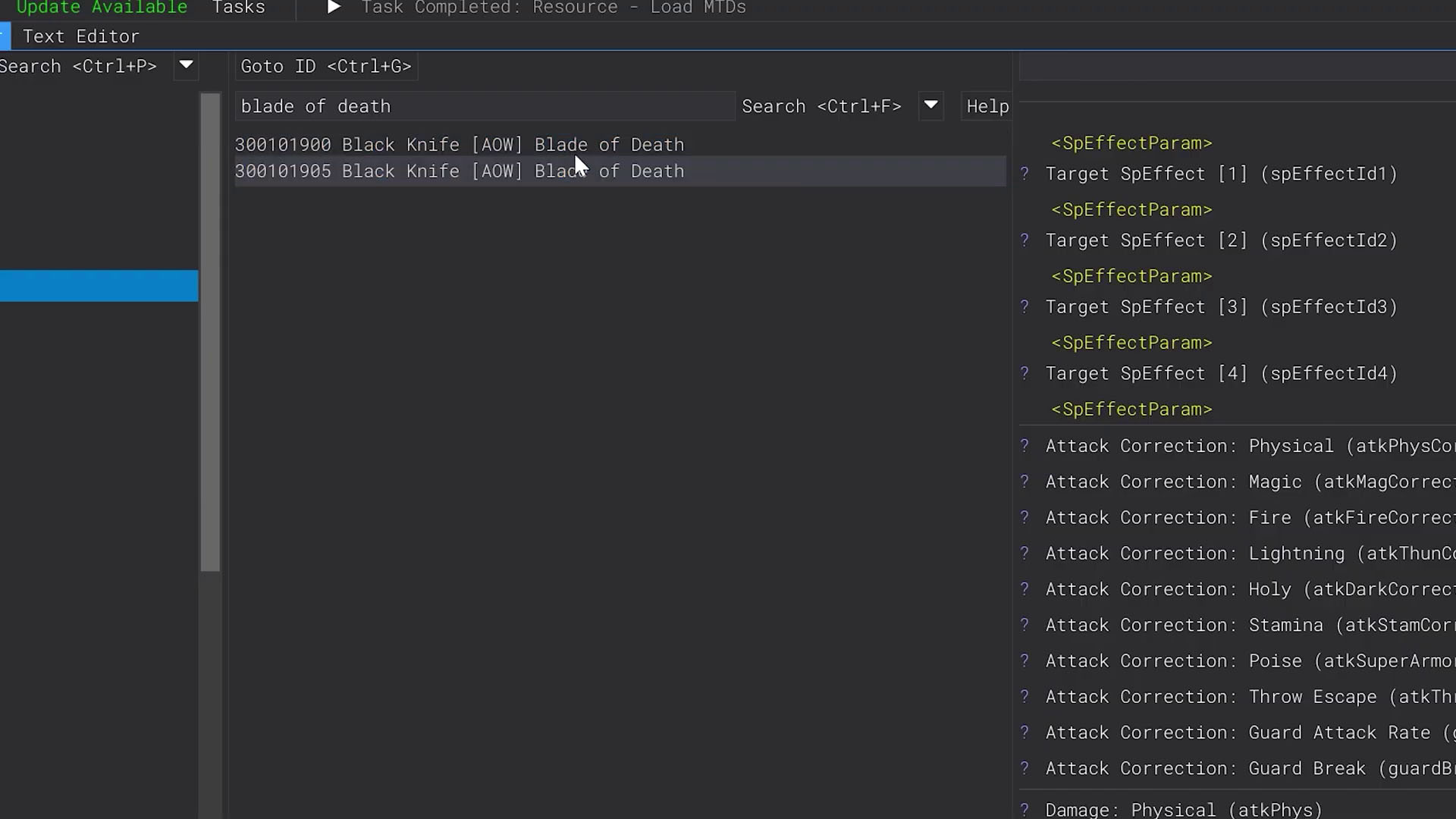This screenshot has height=819, width=1456.
Task: Switch to the Text Editor tab
Action: 80,36
